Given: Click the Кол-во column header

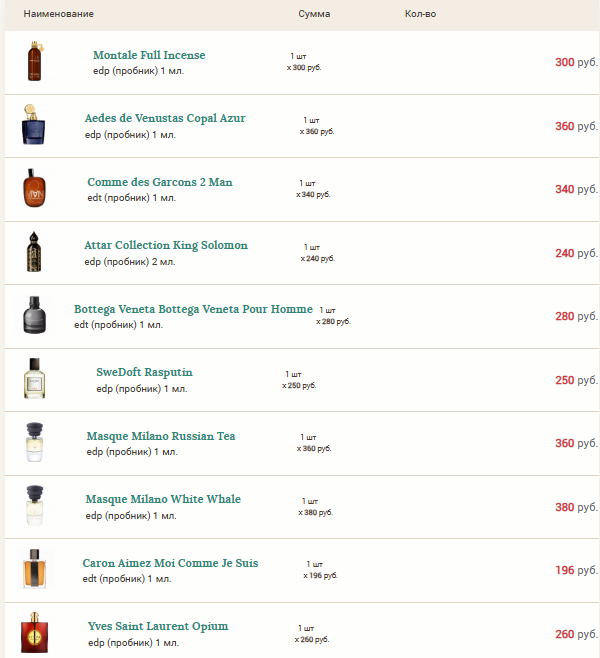Looking at the screenshot, I should (x=420, y=14).
